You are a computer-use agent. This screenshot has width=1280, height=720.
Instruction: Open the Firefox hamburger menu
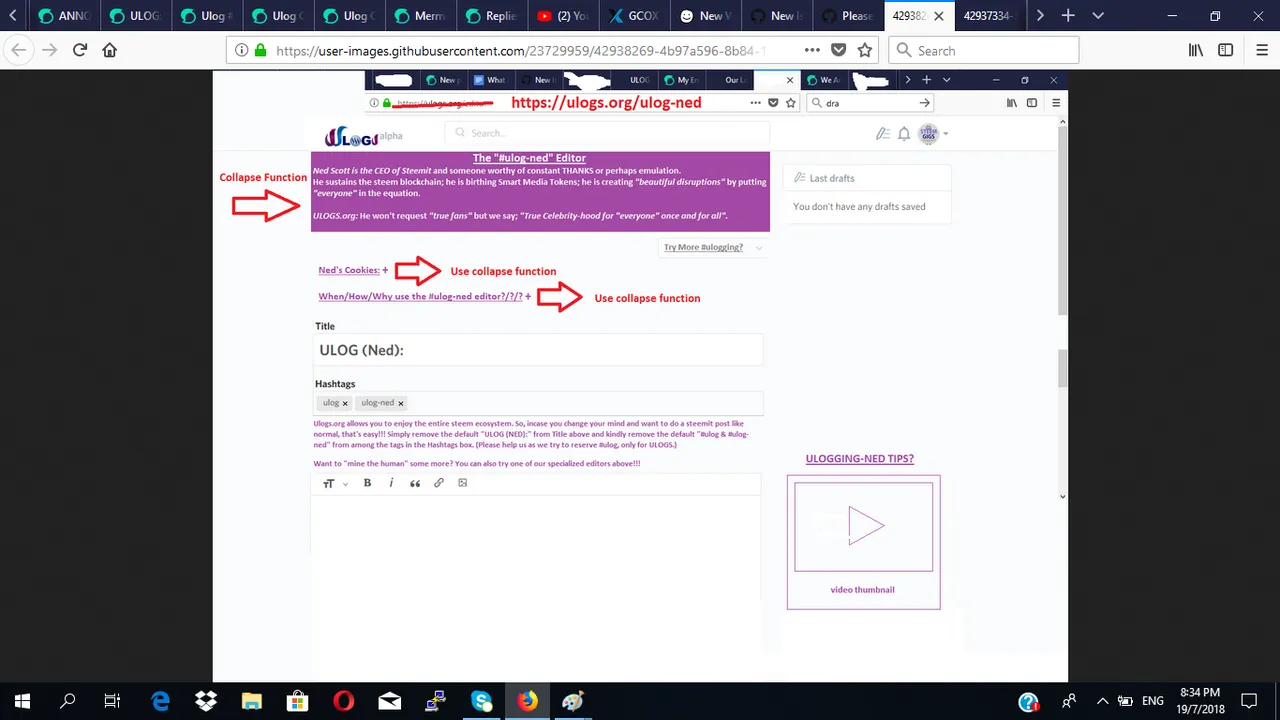(x=1262, y=50)
